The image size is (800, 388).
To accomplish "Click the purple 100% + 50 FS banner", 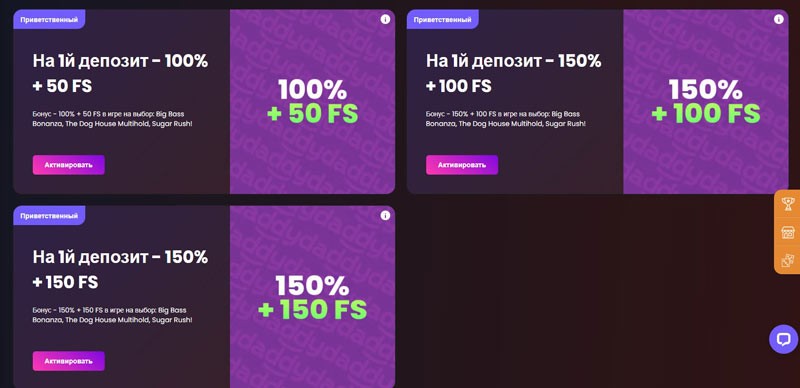I will (x=312, y=102).
